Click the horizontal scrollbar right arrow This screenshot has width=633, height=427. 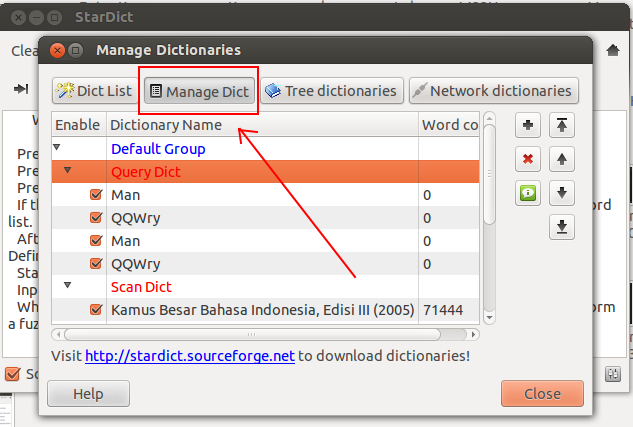[473, 335]
